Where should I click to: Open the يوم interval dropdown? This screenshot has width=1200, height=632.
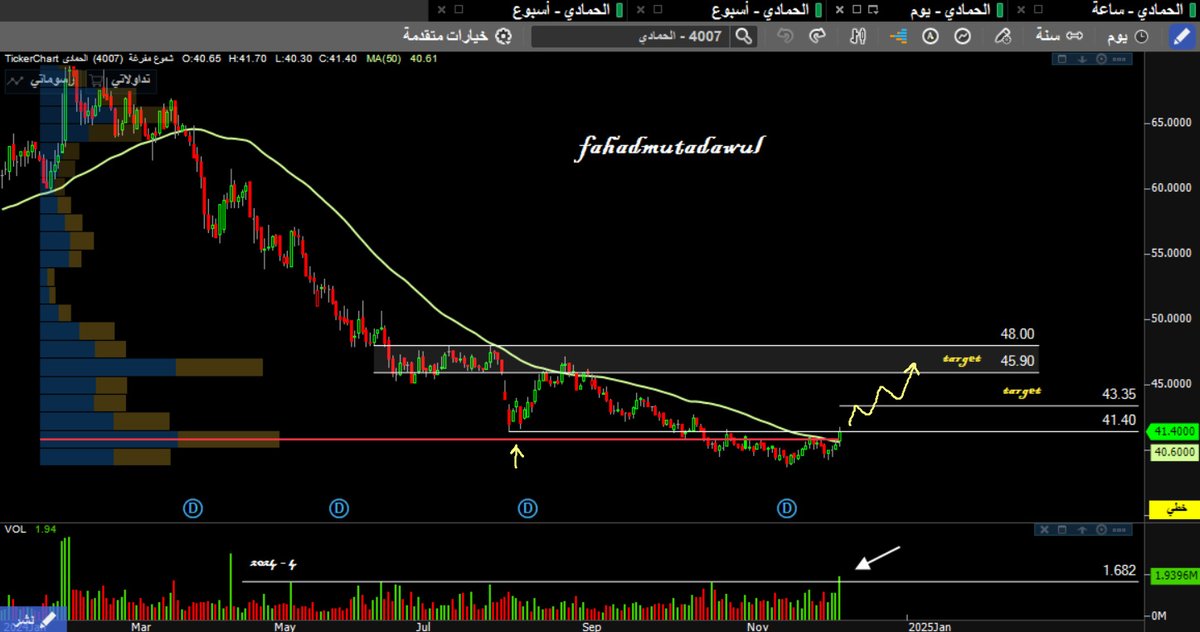click(1127, 36)
